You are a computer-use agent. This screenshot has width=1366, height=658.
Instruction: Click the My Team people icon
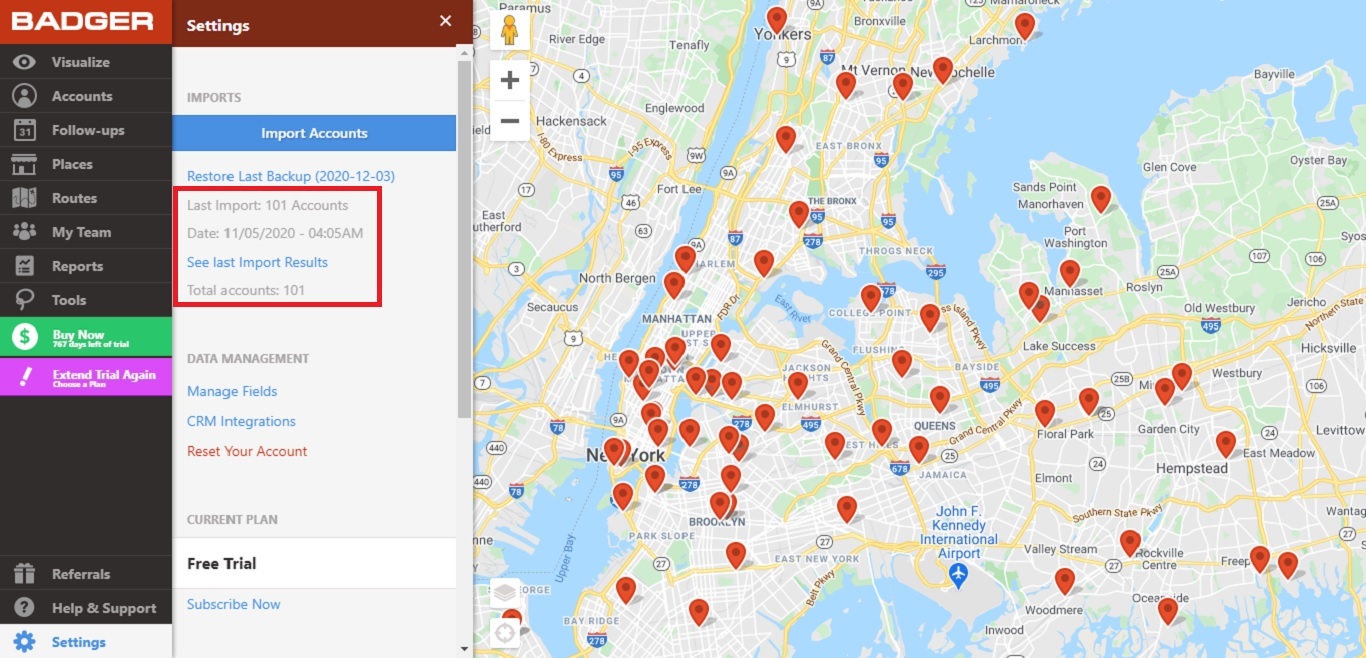(24, 232)
